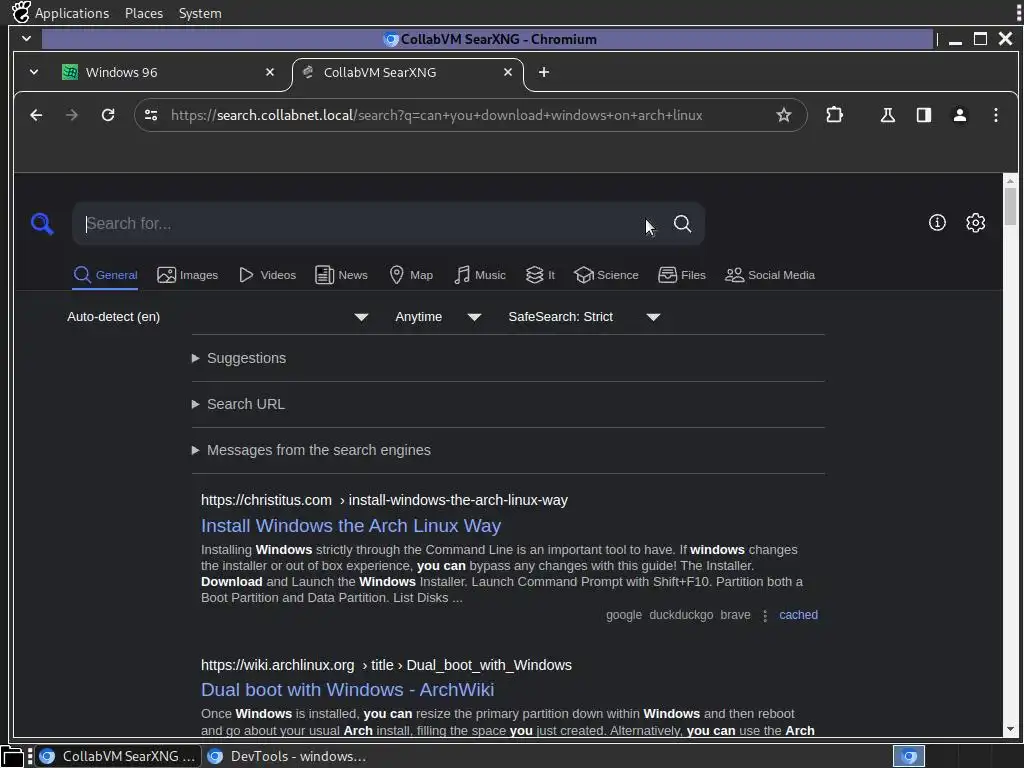Open Install Windows the Arch Linux Way

pos(351,526)
